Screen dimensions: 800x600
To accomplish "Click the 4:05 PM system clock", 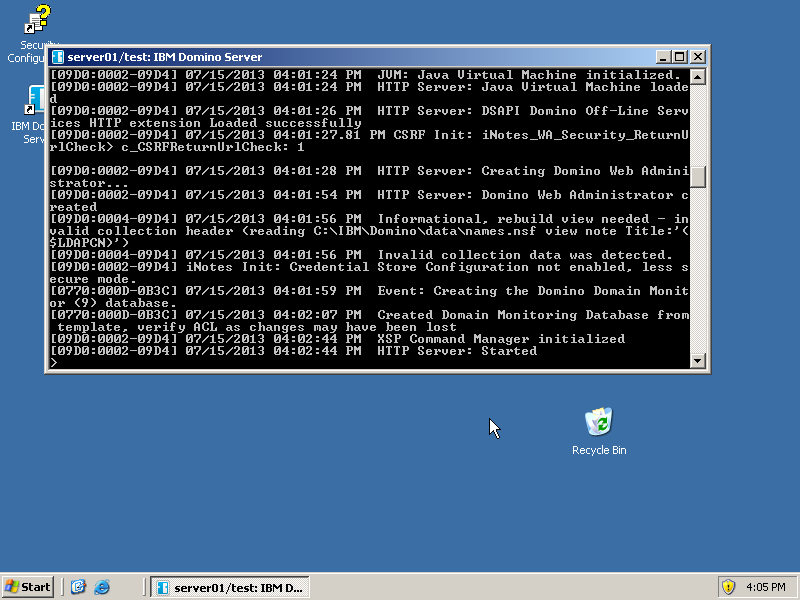I will coord(765,587).
